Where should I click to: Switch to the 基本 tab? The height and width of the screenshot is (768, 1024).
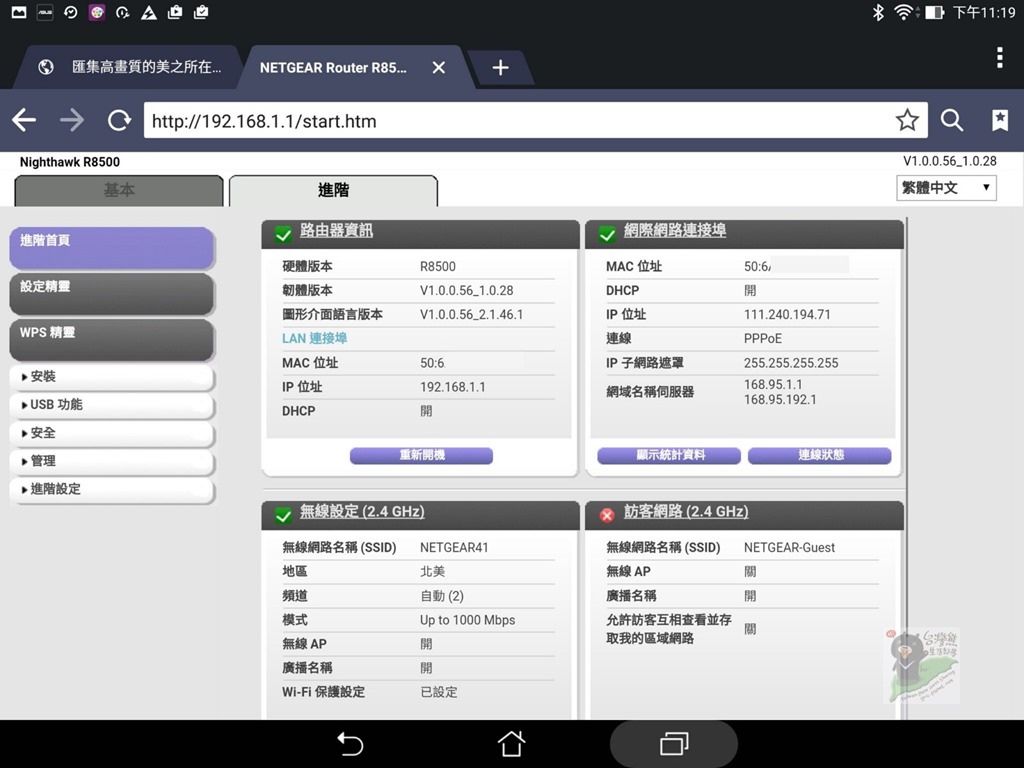(119, 191)
